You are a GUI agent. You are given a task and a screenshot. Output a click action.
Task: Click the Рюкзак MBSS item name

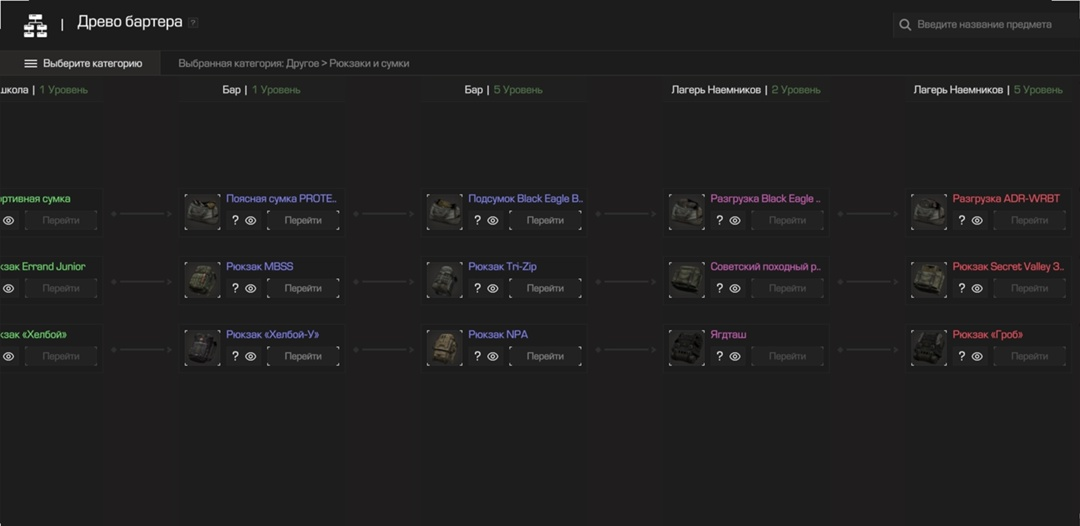click(x=260, y=266)
